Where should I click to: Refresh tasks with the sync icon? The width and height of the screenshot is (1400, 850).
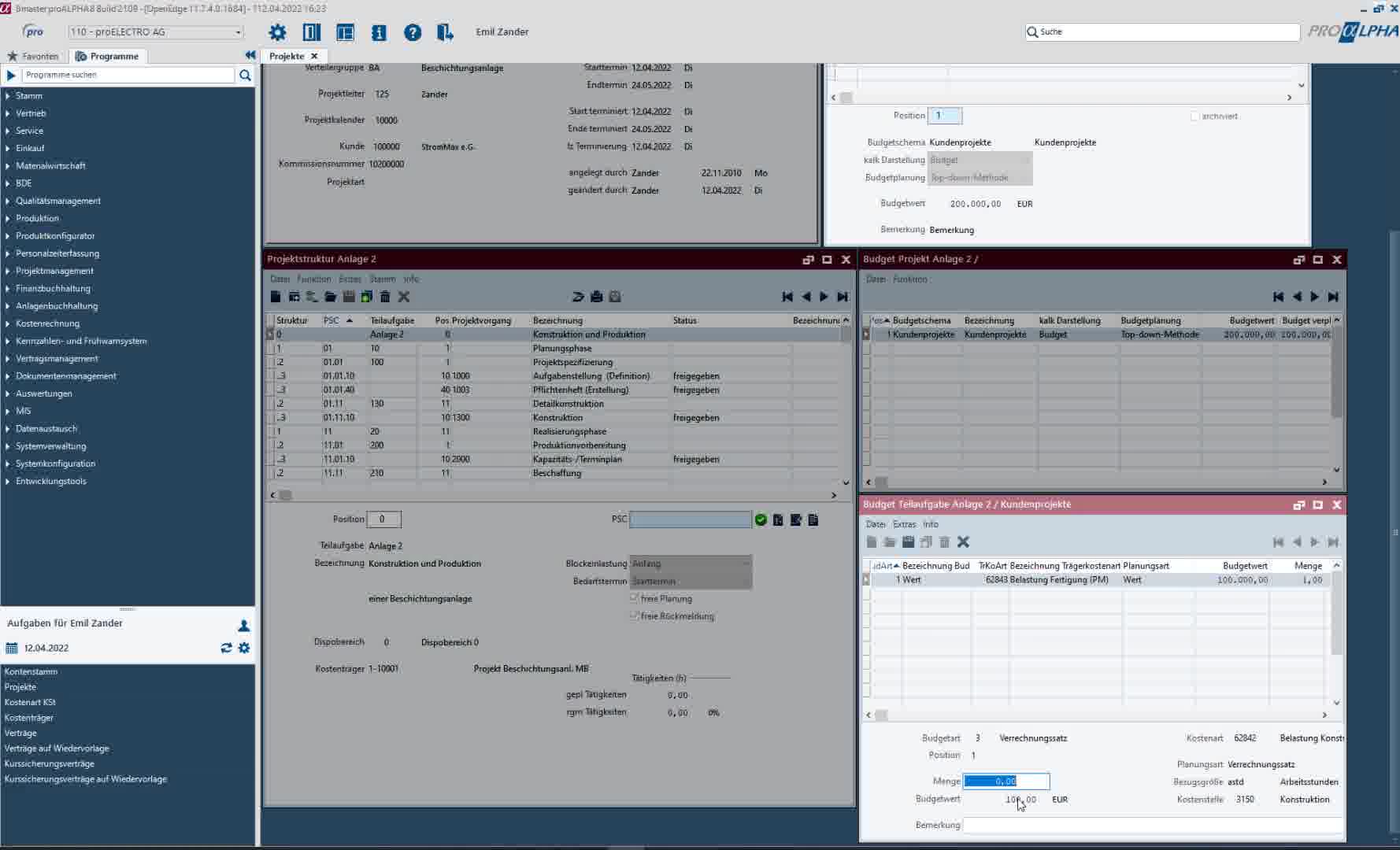(x=226, y=648)
